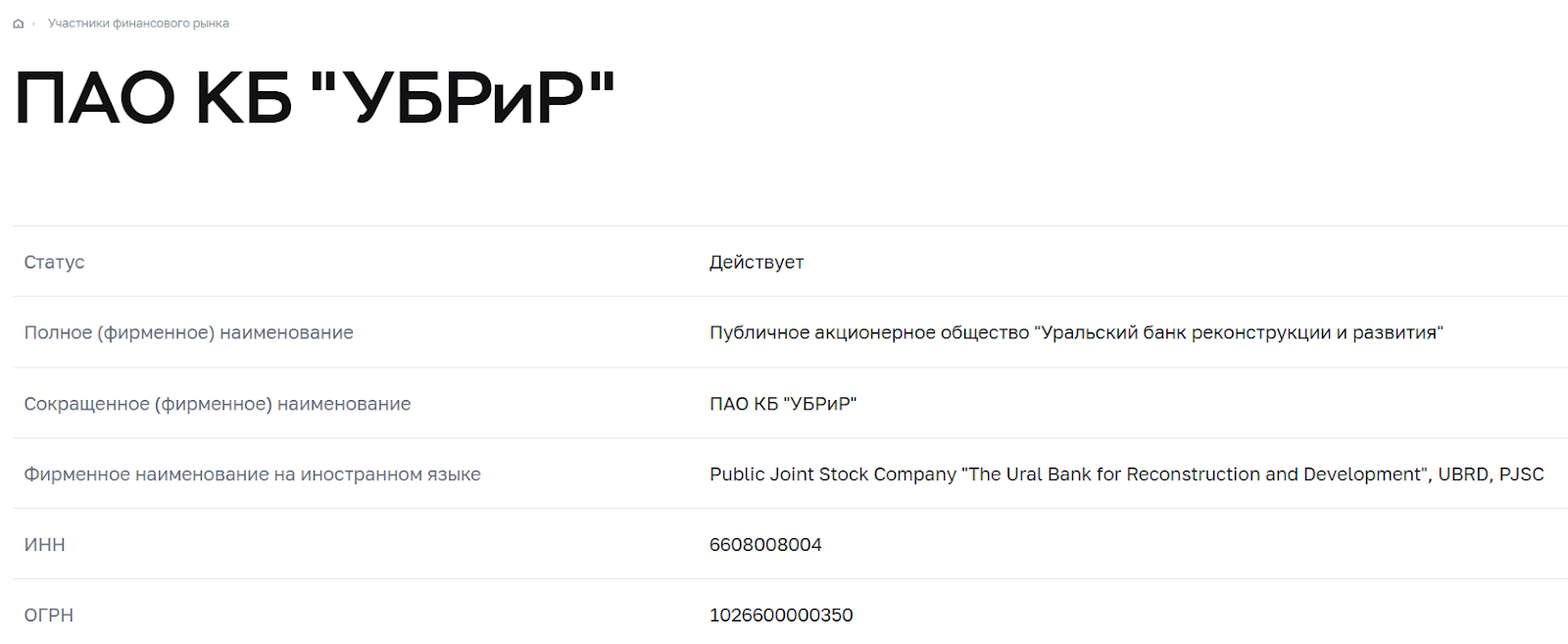
Task: Click 'Сокращенное (фирменное) наименование' label
Action: coord(218,404)
